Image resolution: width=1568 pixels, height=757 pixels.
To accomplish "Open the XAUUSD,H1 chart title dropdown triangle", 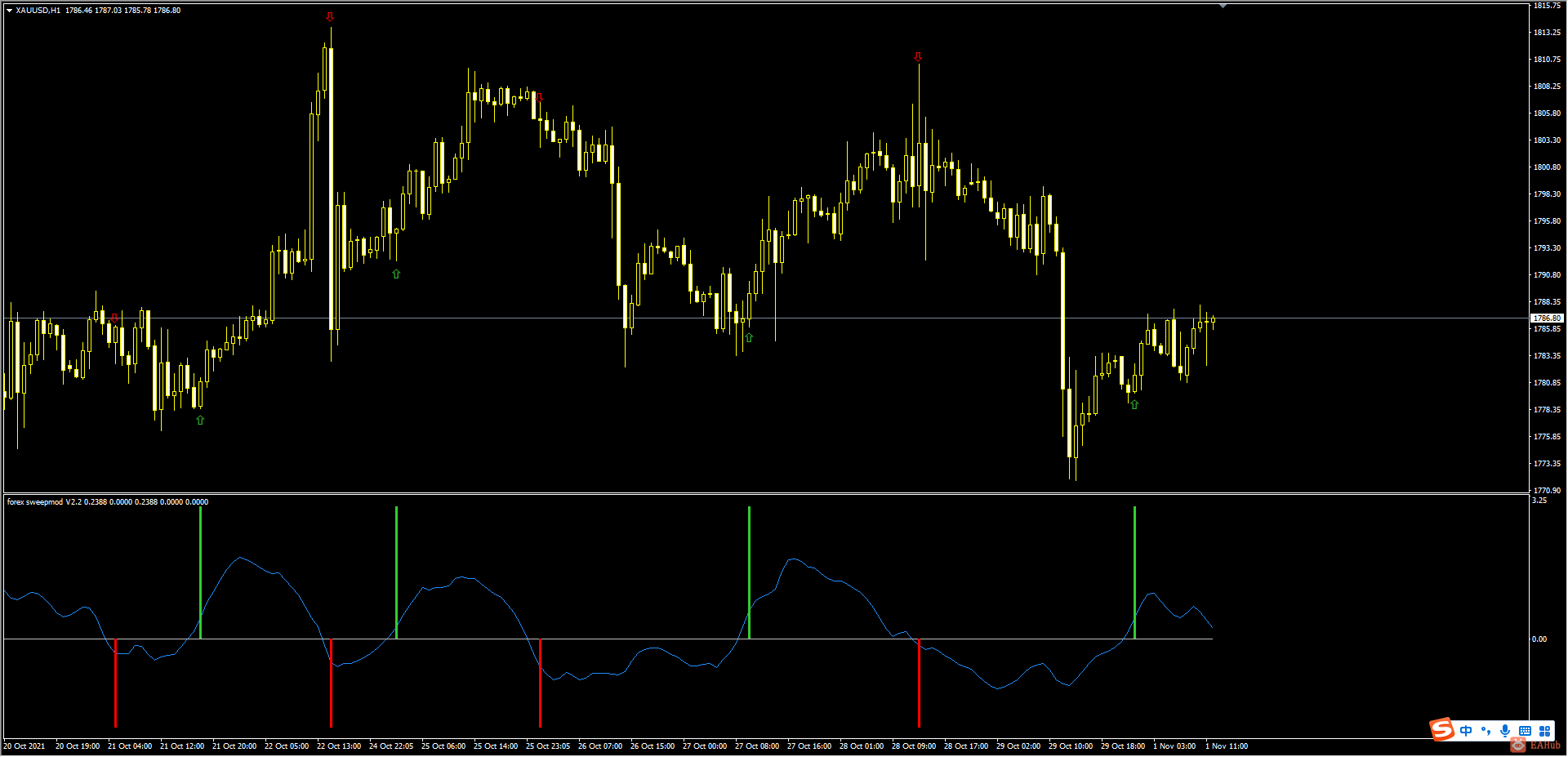I will coord(9,11).
